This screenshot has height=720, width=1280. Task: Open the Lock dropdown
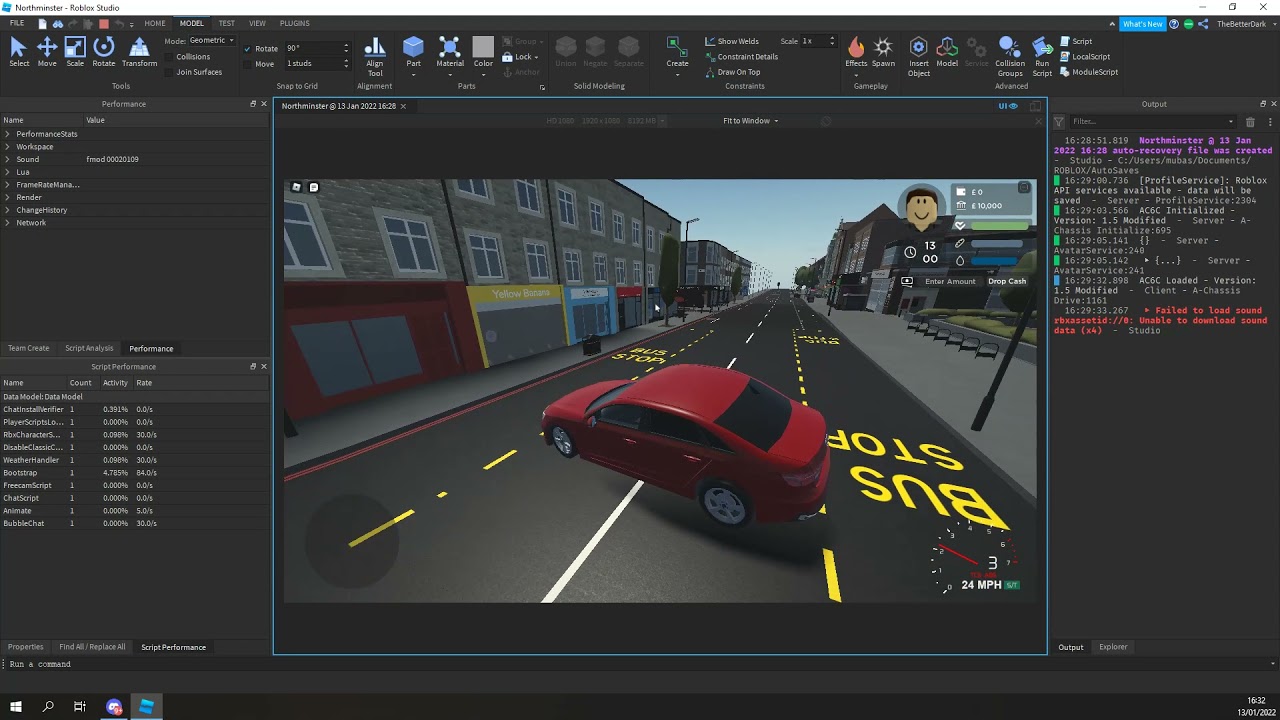[521, 57]
